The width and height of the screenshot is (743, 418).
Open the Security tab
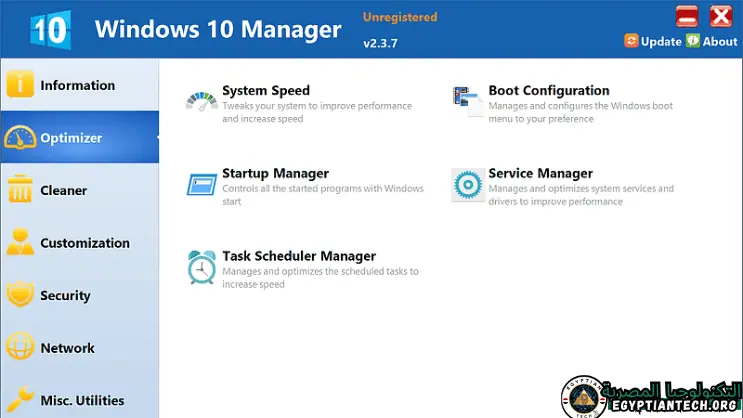(80, 295)
